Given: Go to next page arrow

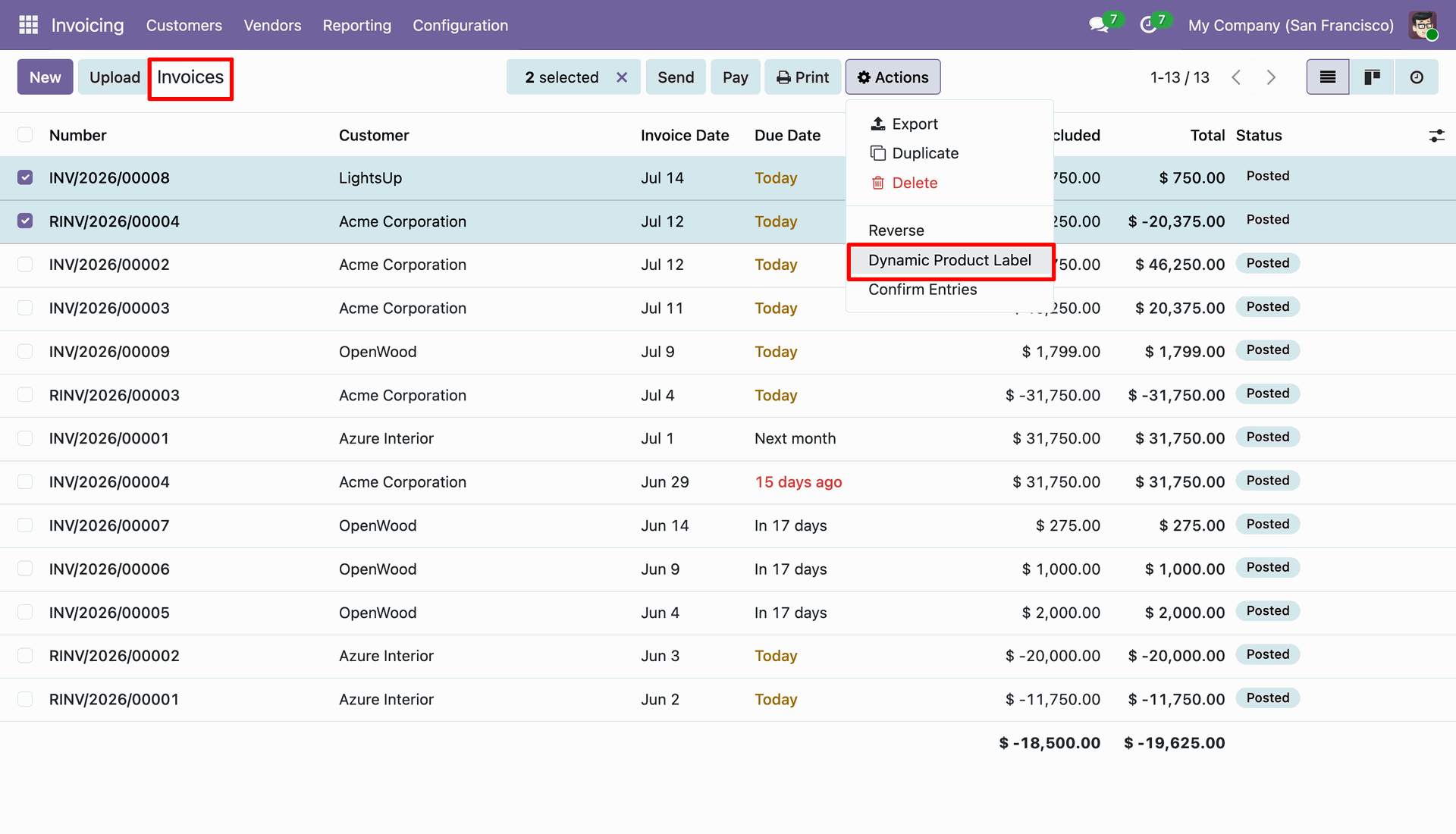Looking at the screenshot, I should [x=1272, y=77].
